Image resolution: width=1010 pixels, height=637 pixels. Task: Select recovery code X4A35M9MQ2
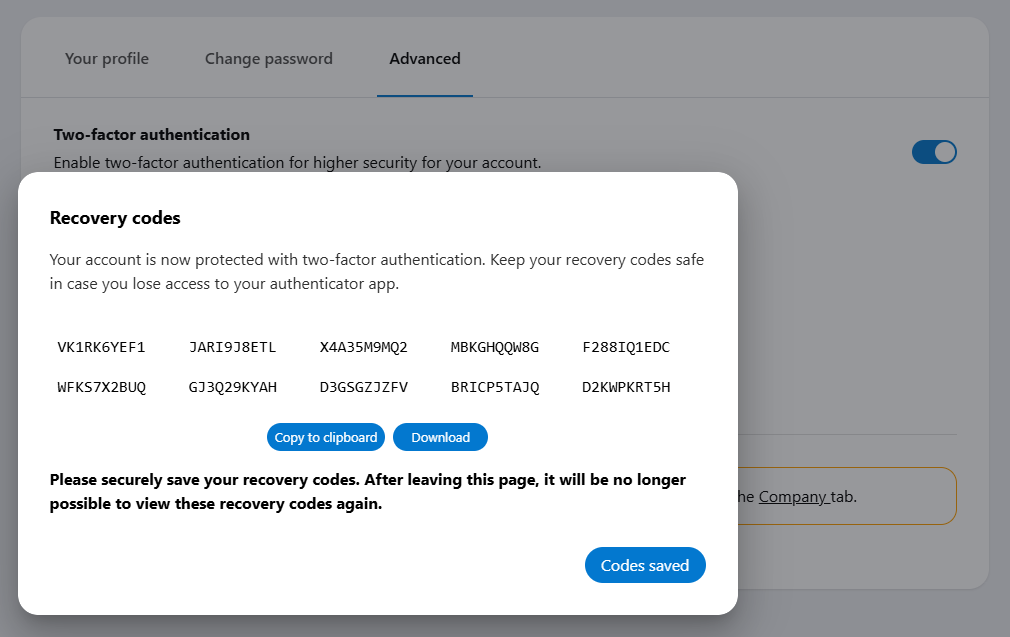click(x=363, y=348)
